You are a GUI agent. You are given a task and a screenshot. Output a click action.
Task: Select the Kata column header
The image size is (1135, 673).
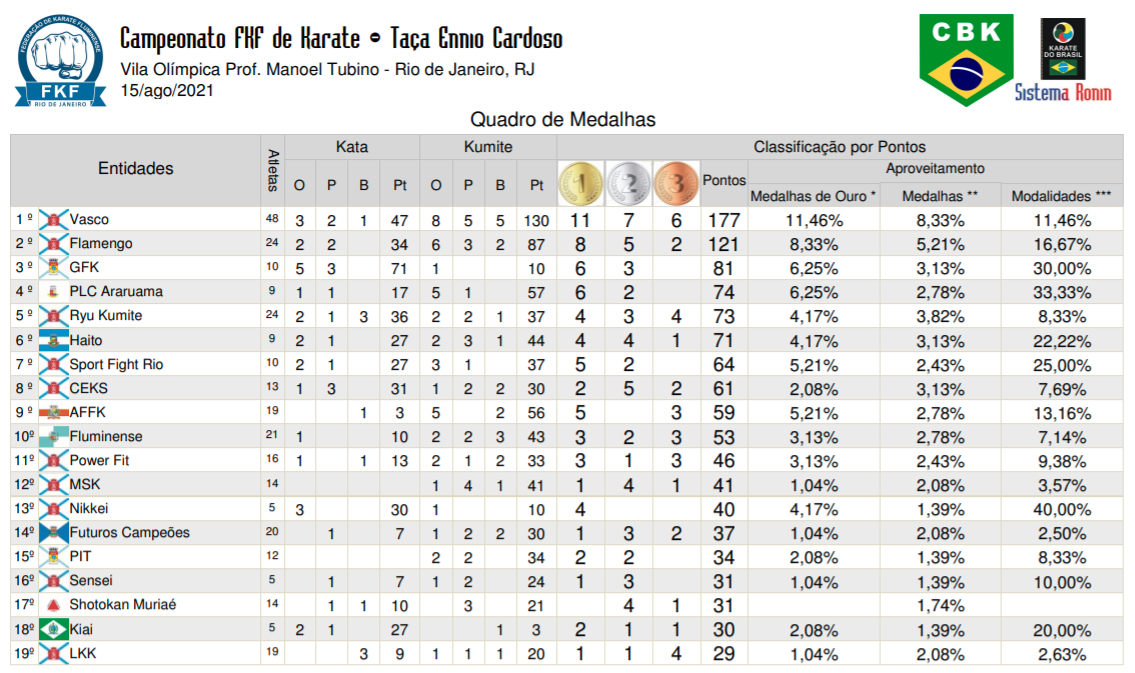pyautogui.click(x=351, y=147)
